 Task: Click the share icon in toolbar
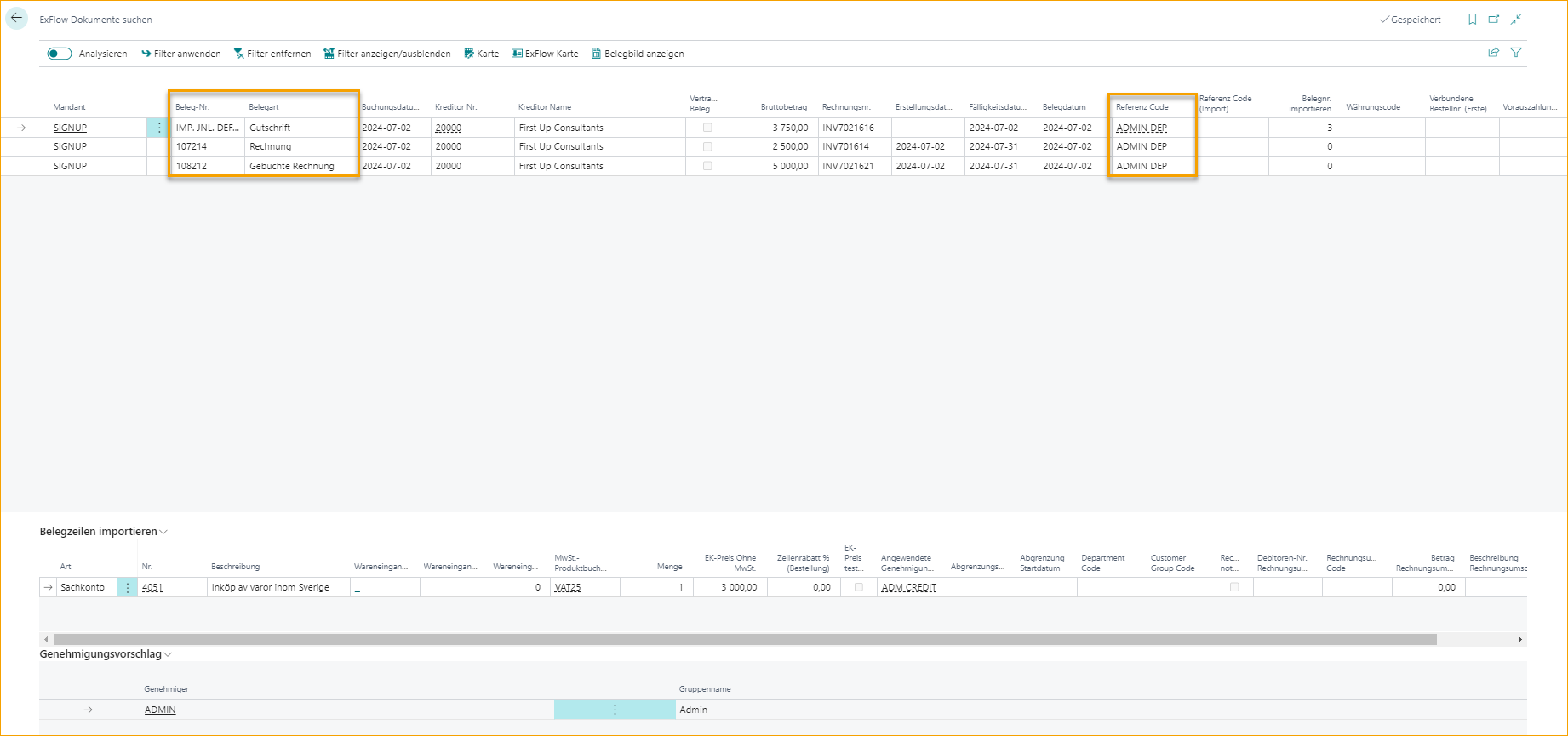click(x=1493, y=53)
